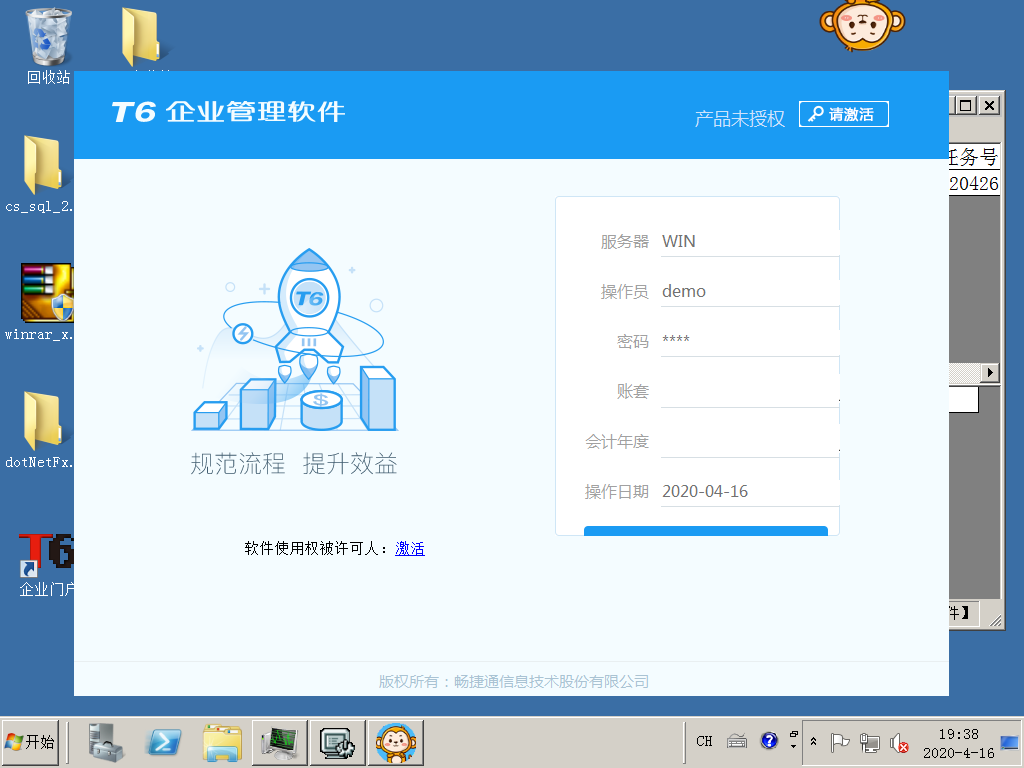Open the Action Center flag icon
Viewport: 1024px width, 768px height.
click(x=840, y=743)
